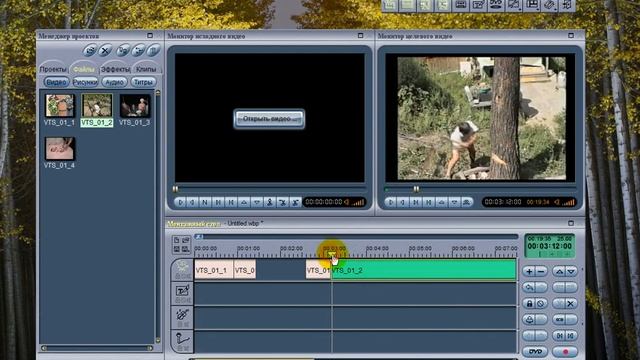Open the Эффекты tab
640x360 pixels.
pos(115,69)
